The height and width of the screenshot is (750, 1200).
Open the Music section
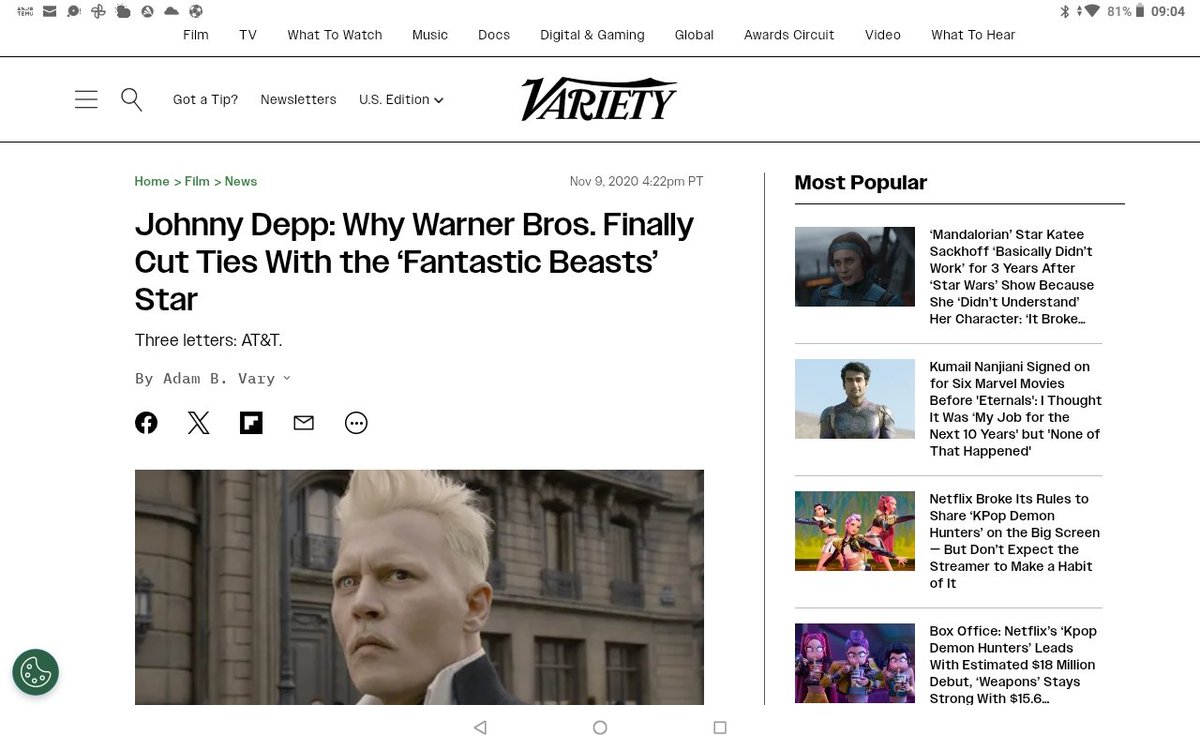(430, 35)
